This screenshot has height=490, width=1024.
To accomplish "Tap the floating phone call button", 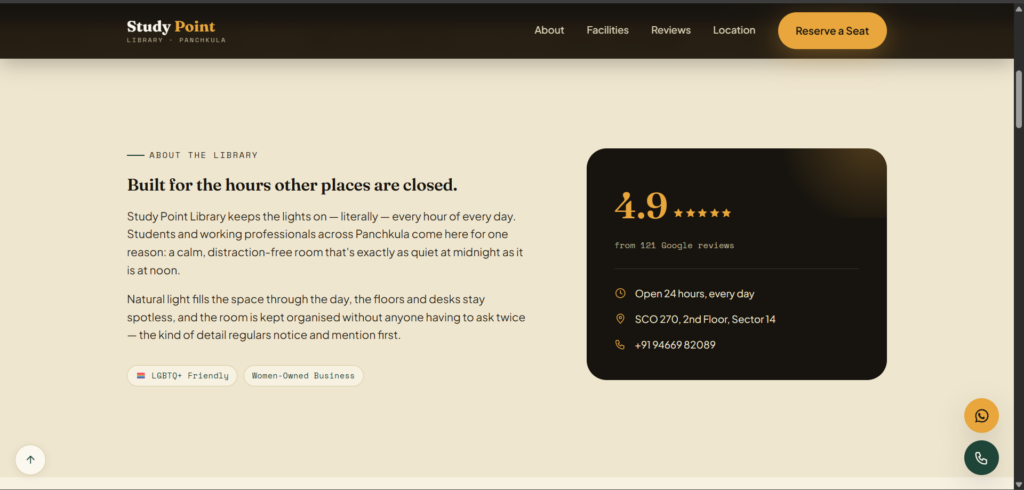I will point(982,458).
